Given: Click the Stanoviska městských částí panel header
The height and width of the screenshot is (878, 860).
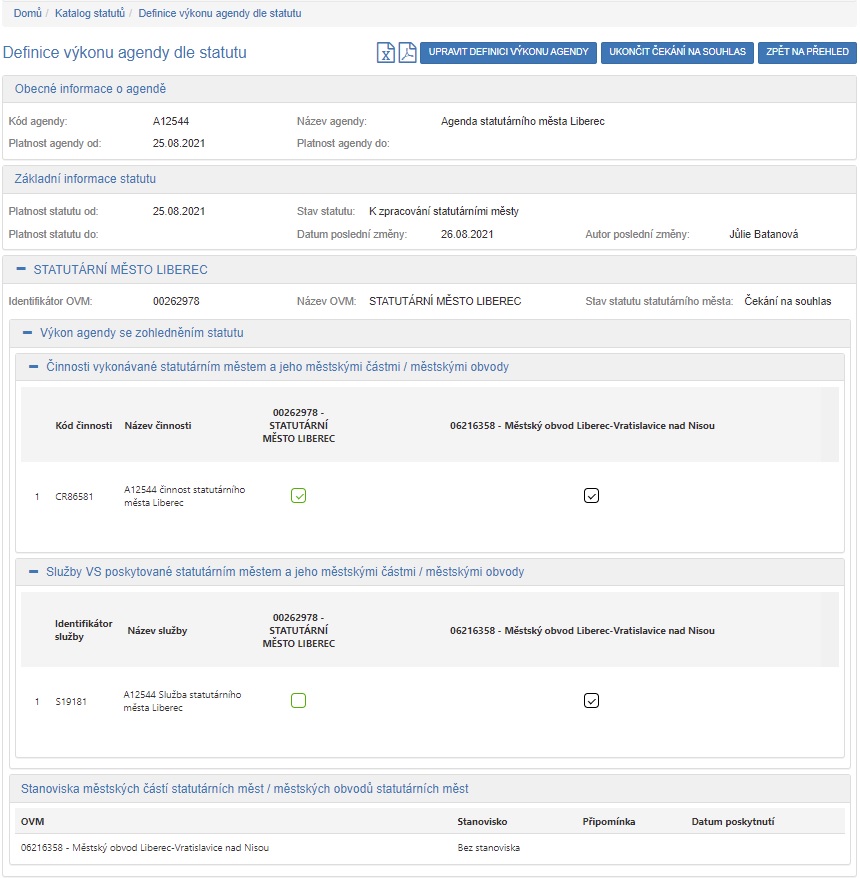Looking at the screenshot, I should point(244,789).
